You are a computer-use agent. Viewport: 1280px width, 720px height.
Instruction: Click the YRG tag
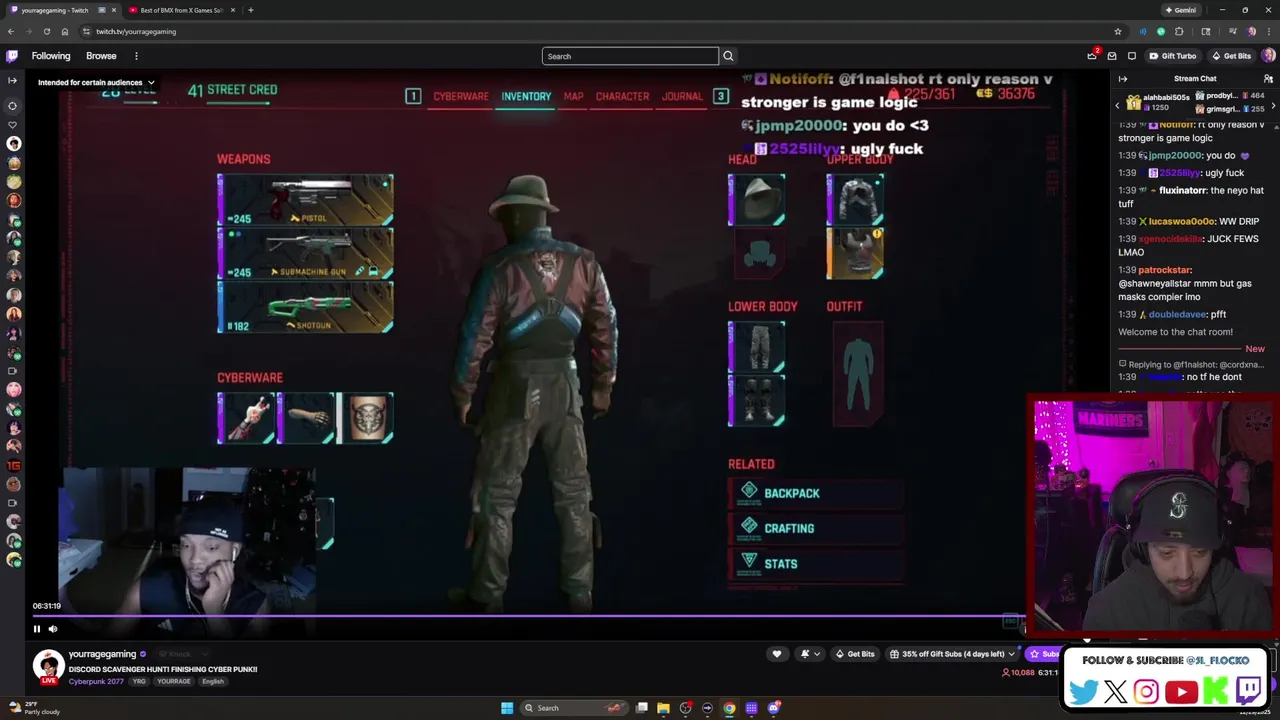coord(139,682)
